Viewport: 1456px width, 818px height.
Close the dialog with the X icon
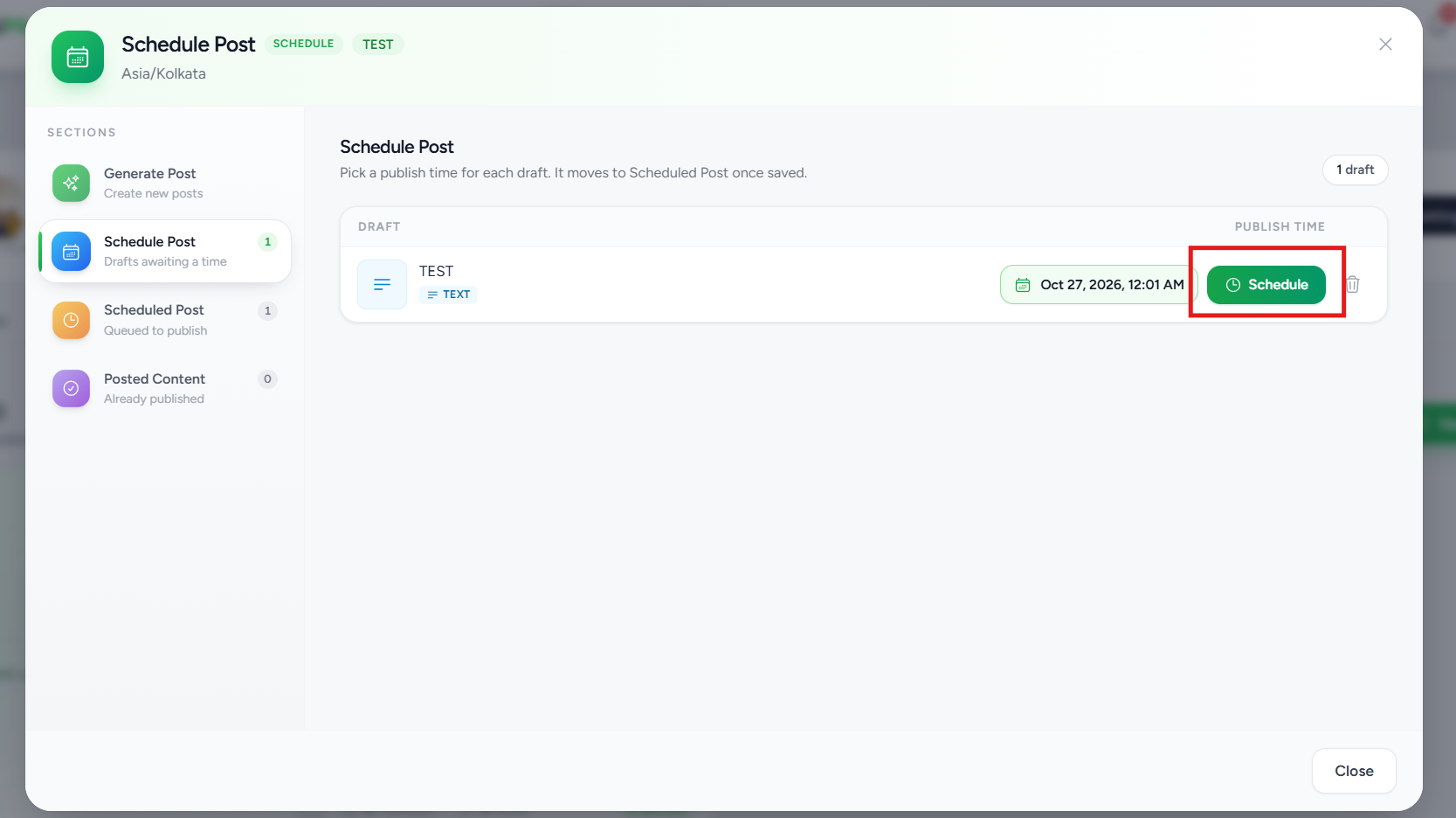point(1385,45)
